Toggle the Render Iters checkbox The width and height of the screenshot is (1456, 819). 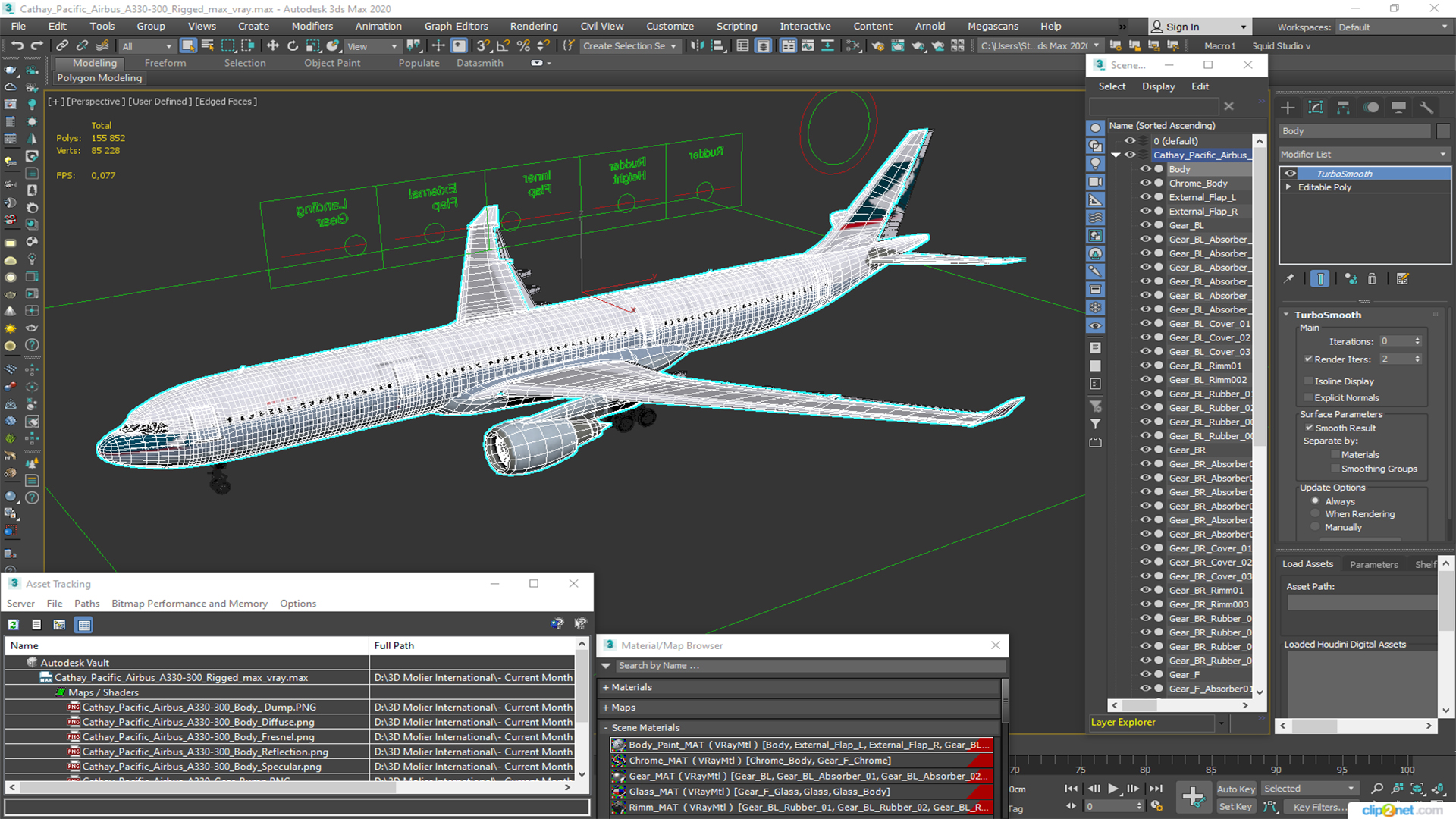point(1308,359)
